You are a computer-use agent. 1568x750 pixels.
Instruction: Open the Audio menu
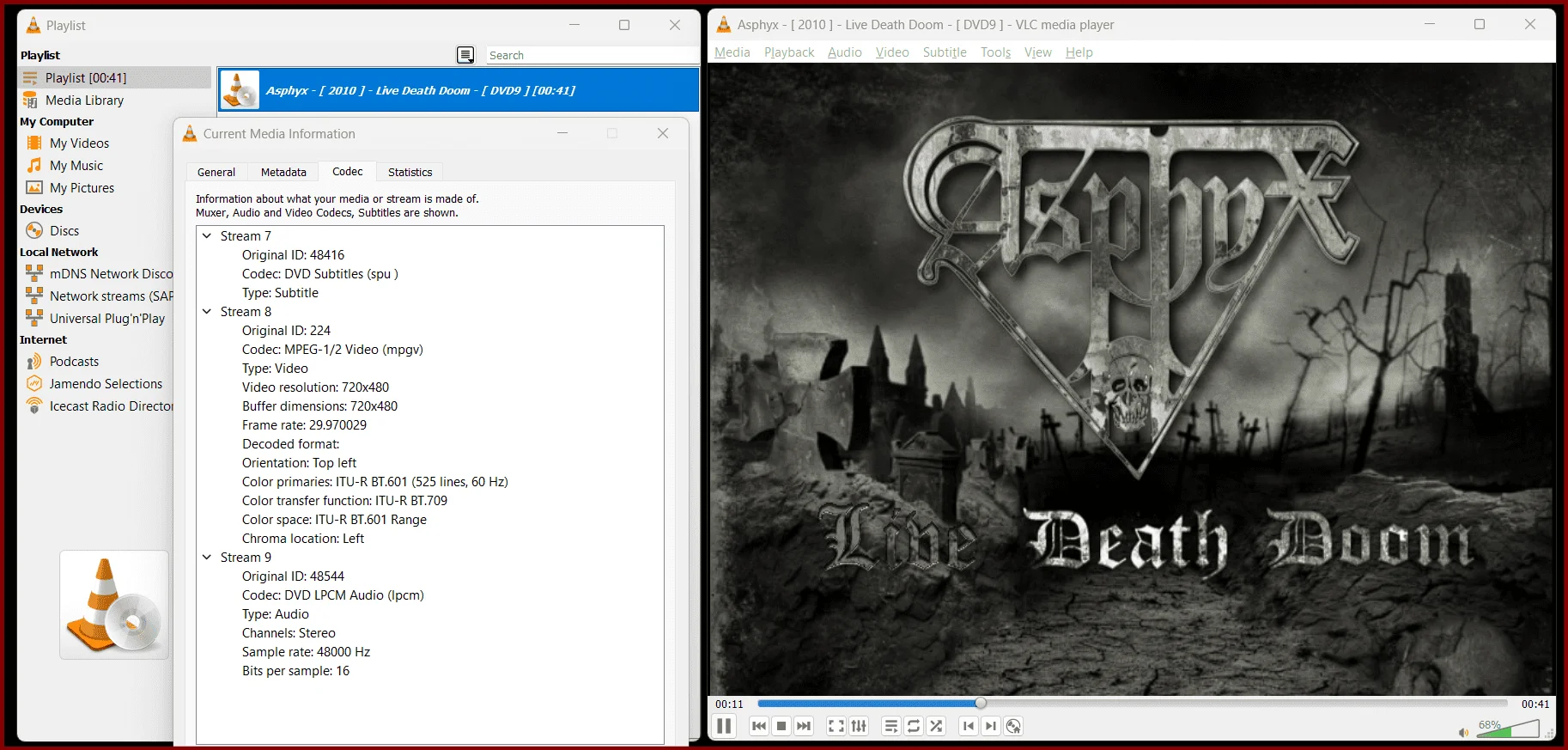pos(845,52)
